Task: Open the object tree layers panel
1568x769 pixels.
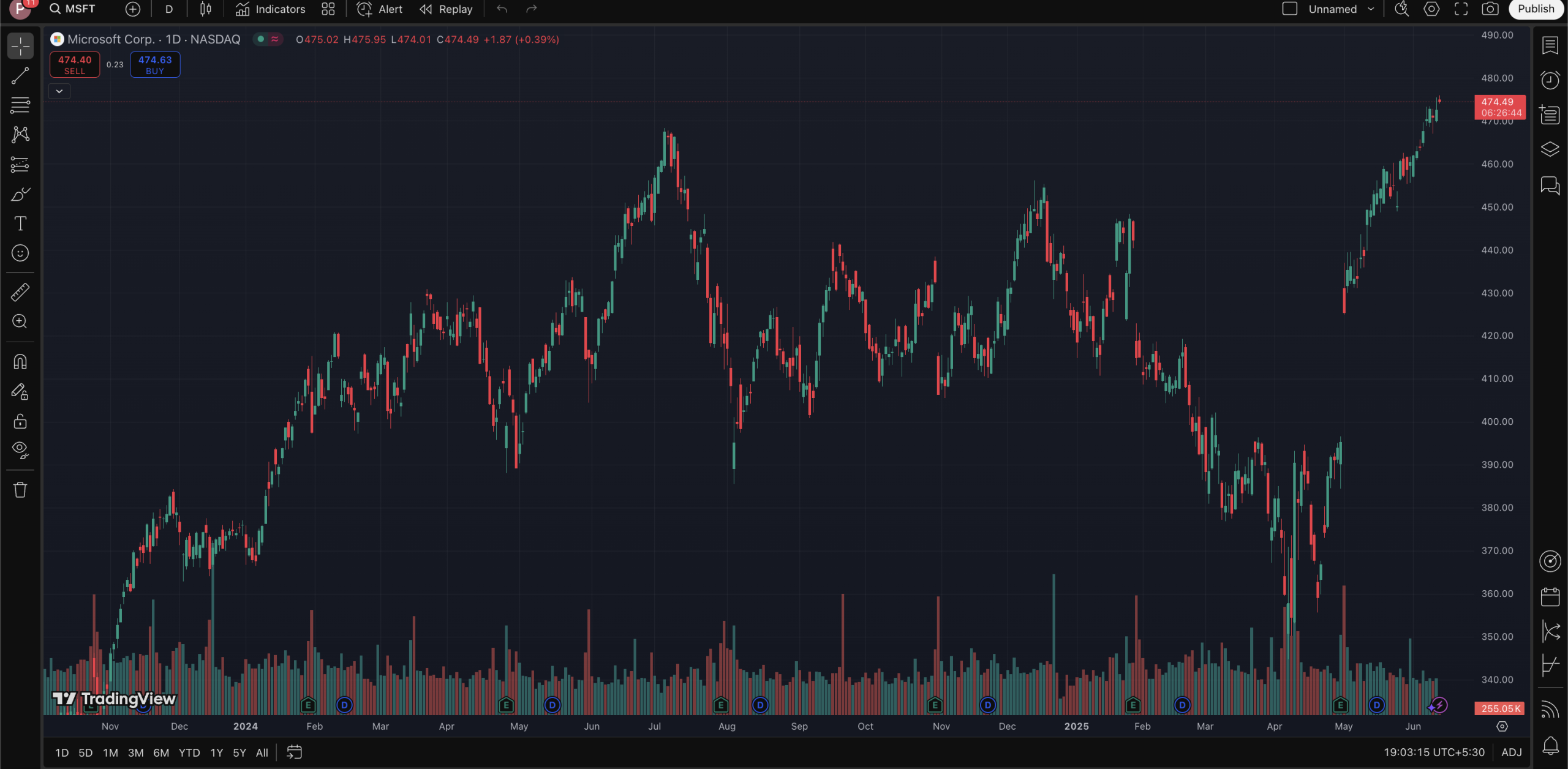Action: [1550, 149]
